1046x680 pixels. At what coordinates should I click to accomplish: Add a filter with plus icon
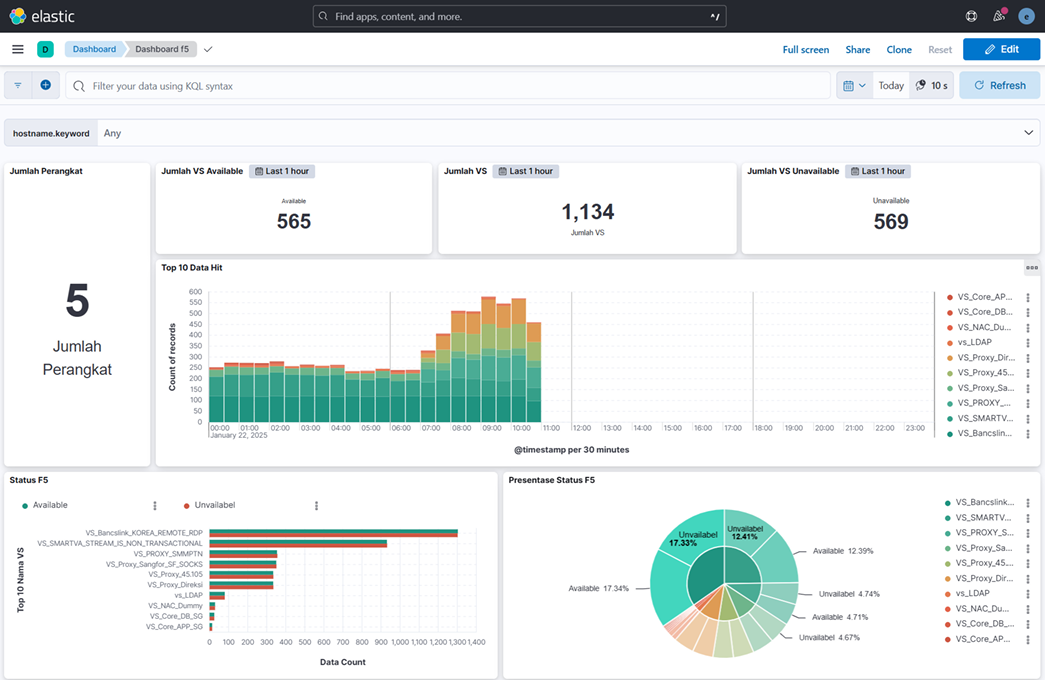[x=46, y=86]
